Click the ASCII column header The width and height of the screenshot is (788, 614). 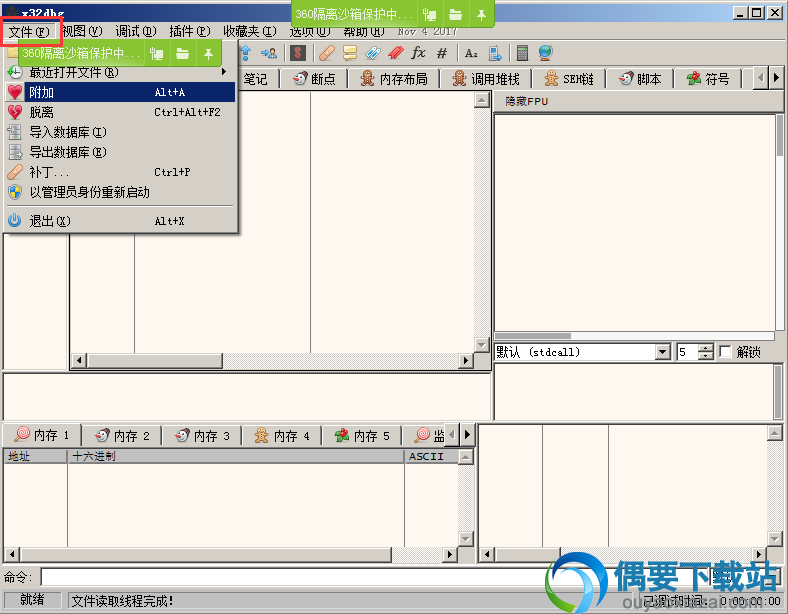[x=431, y=456]
